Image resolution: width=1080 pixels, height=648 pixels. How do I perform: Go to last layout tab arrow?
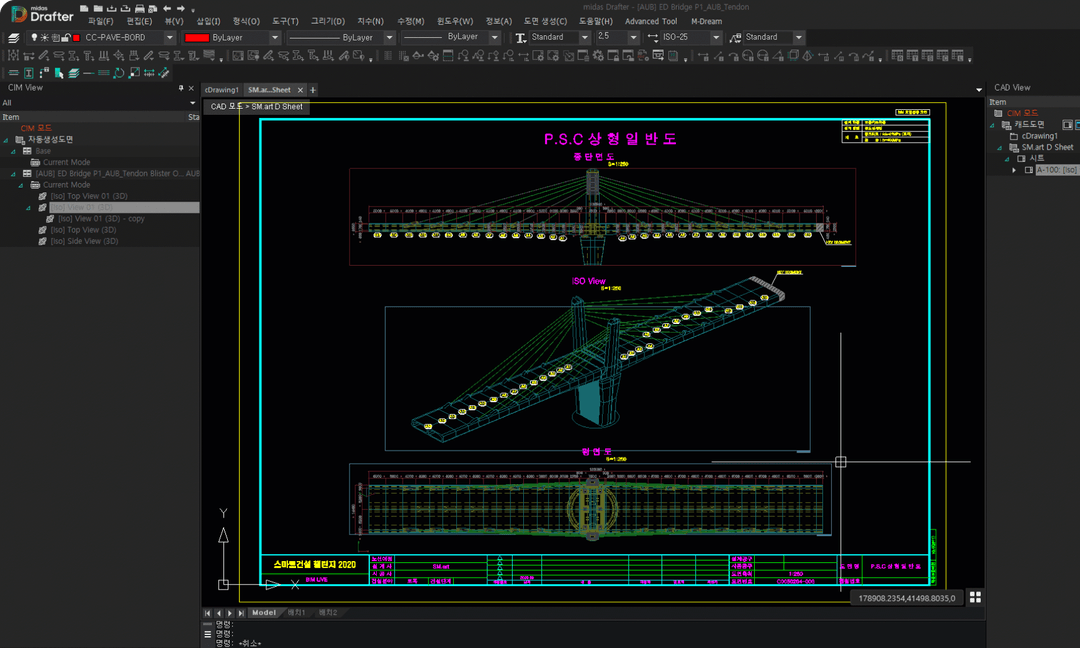coord(240,613)
